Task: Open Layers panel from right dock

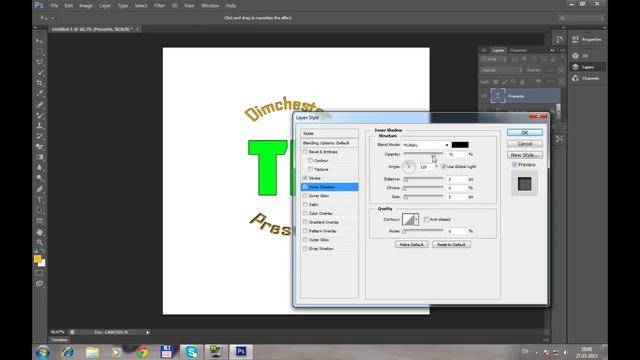Action: [x=588, y=67]
